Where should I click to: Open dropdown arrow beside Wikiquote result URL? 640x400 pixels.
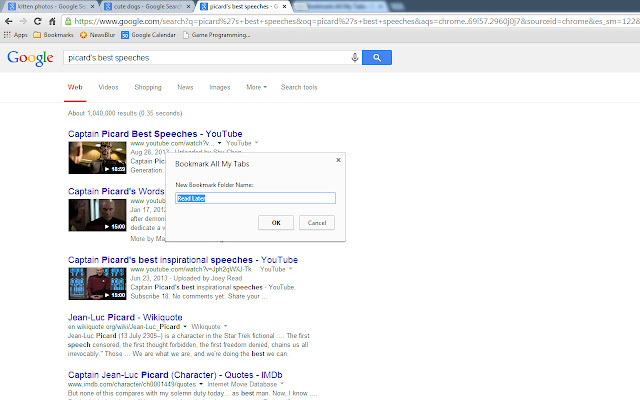[185, 327]
